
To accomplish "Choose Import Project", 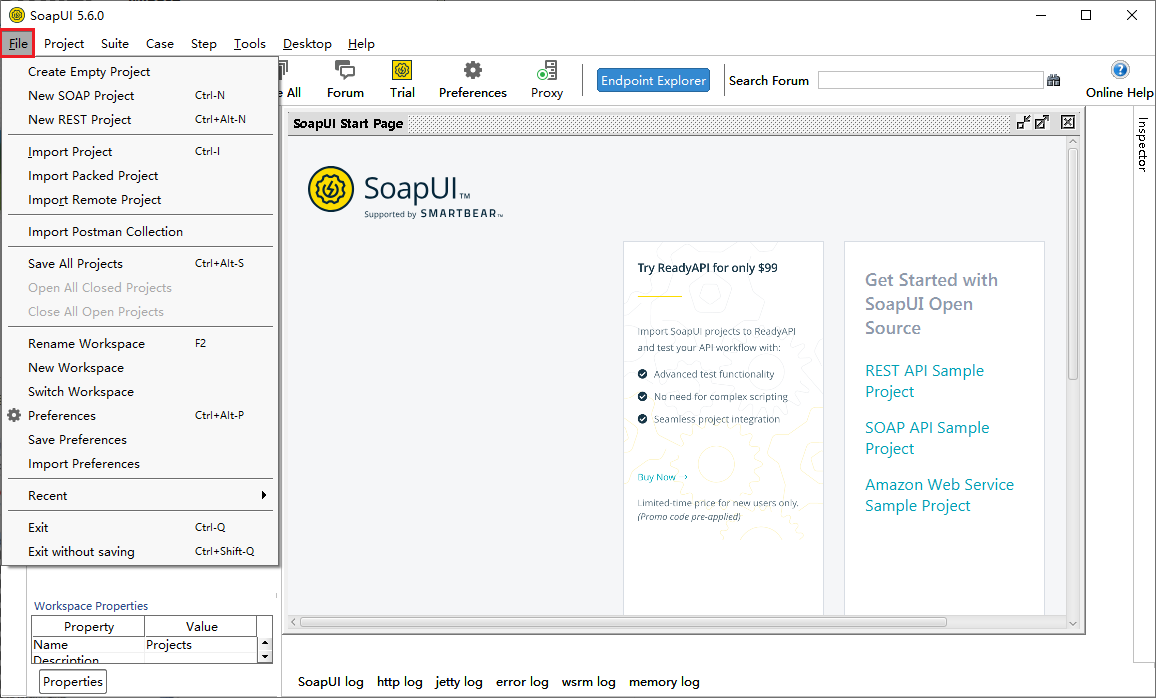I will coord(140,152).
